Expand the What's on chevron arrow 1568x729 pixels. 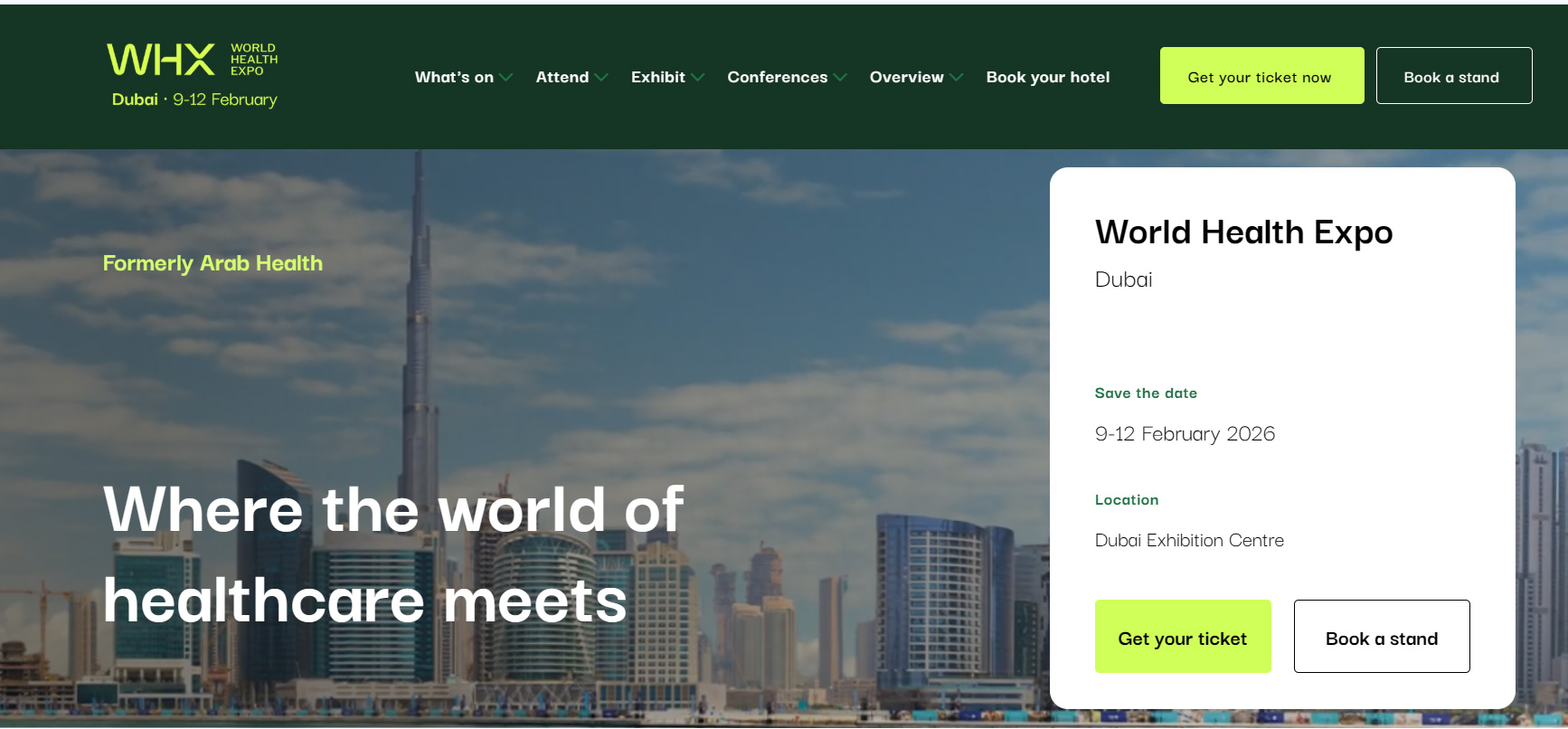pyautogui.click(x=506, y=78)
